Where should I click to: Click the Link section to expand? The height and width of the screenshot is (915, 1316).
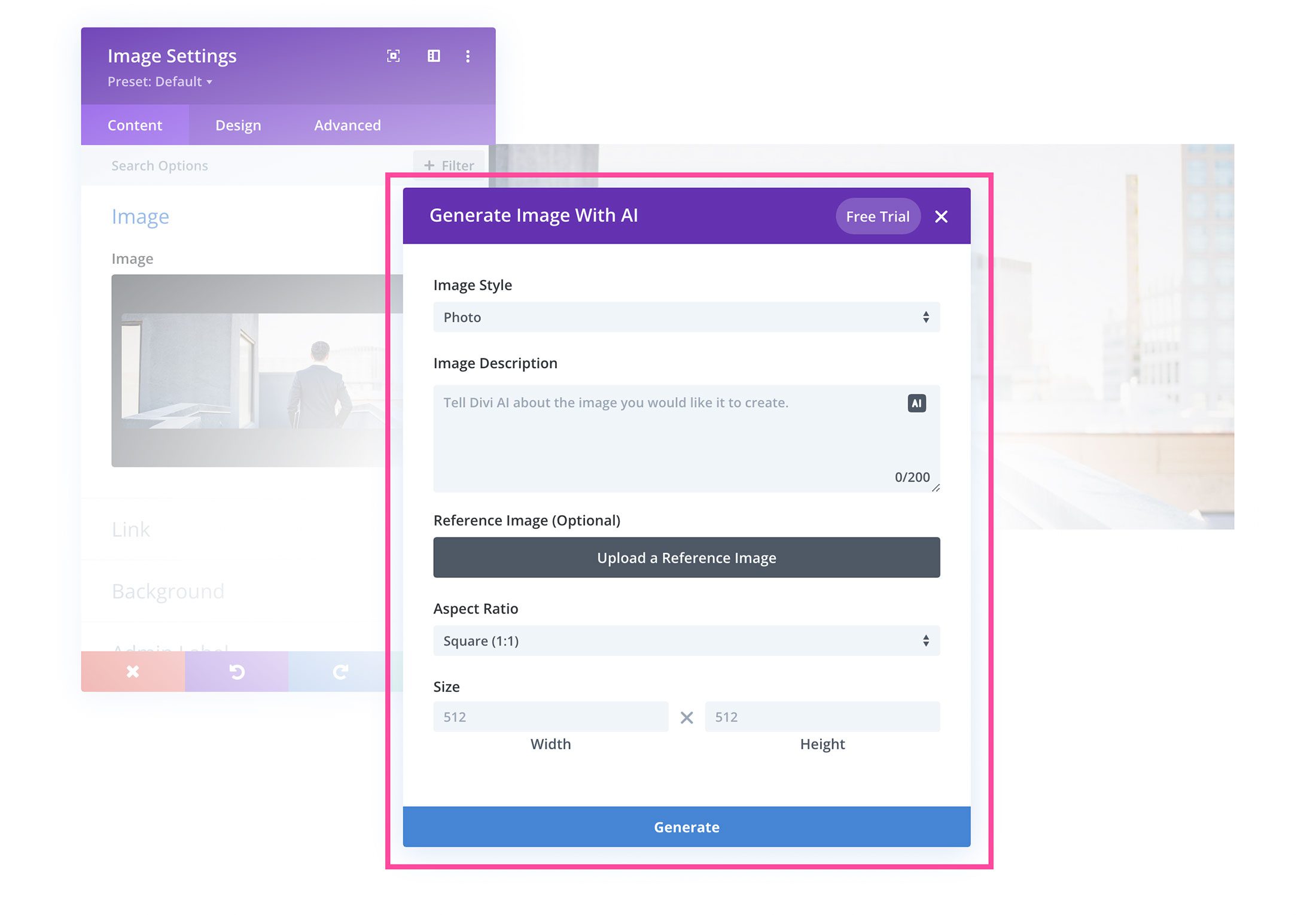[x=130, y=528]
